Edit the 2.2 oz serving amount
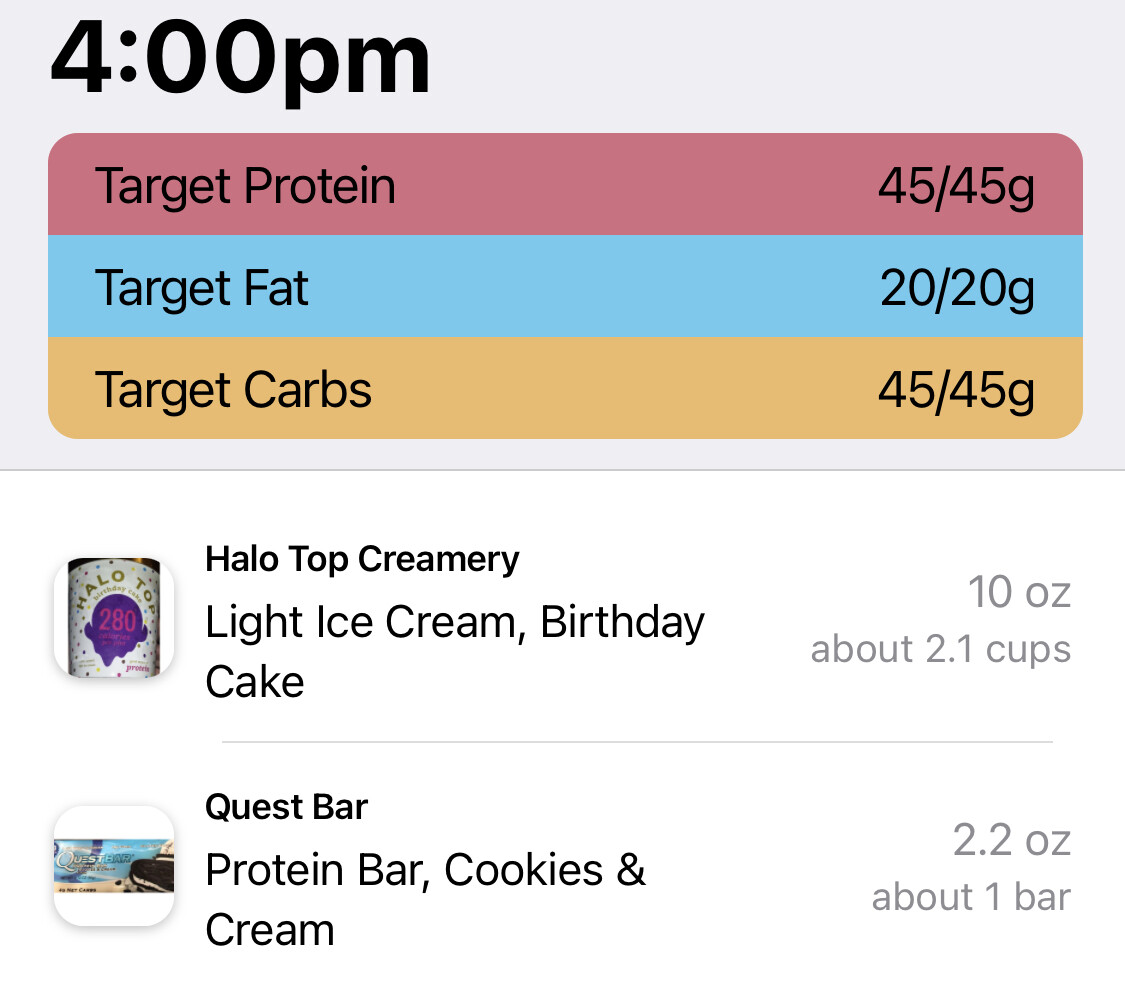Screen dimensions: 1125x990 pyautogui.click(x=1011, y=841)
